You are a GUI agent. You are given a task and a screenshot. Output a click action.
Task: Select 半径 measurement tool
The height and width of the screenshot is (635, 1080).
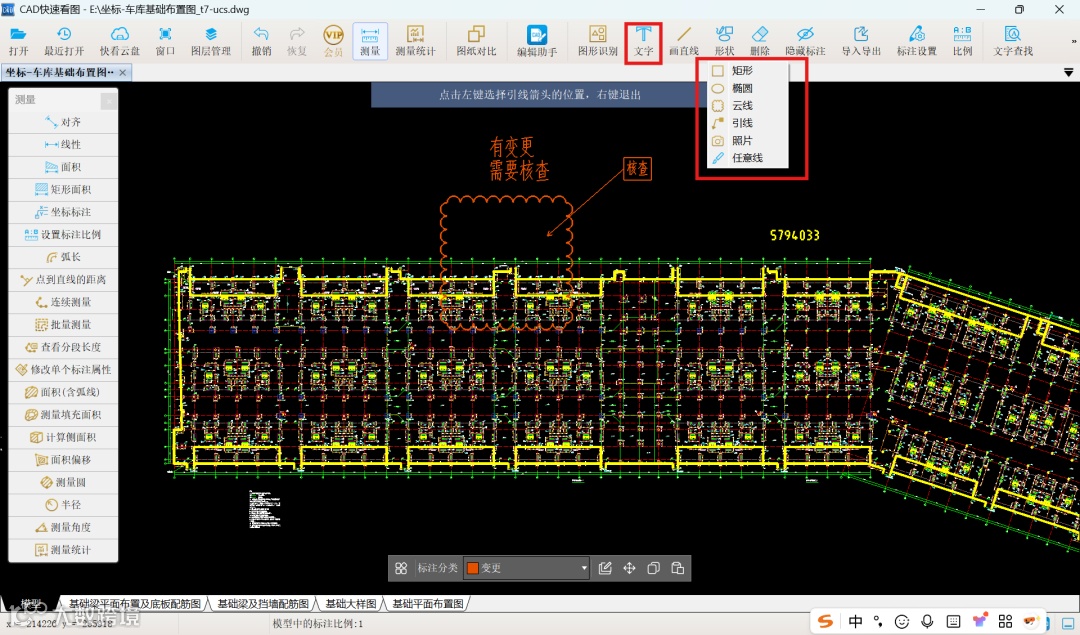pos(63,505)
